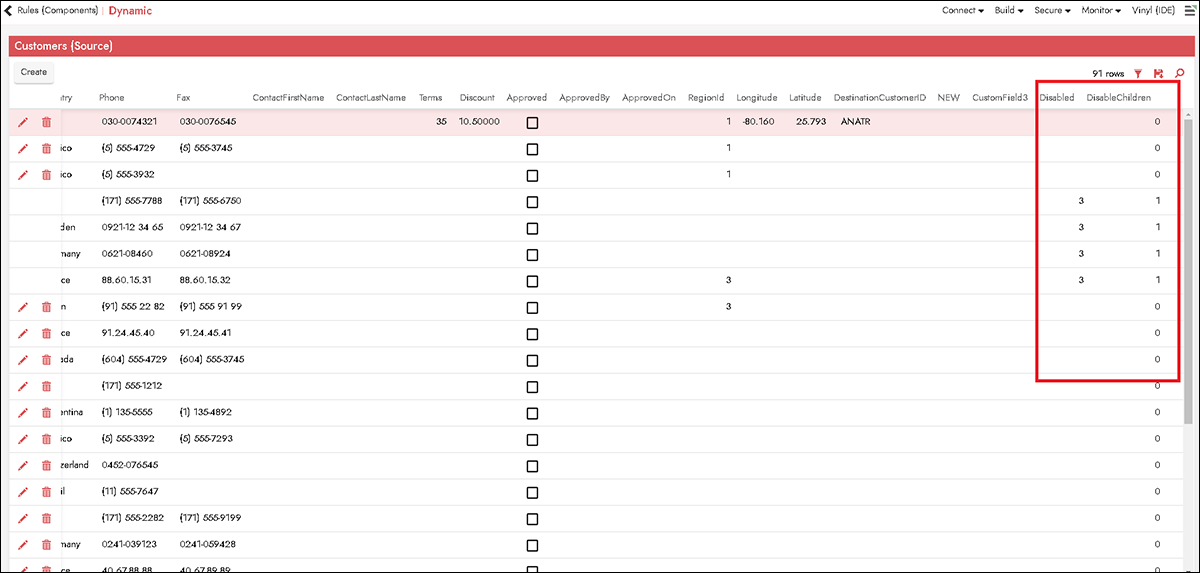
Task: Click pencil icon for phone 91.24.45.40 row
Action: pyautogui.click(x=23, y=333)
